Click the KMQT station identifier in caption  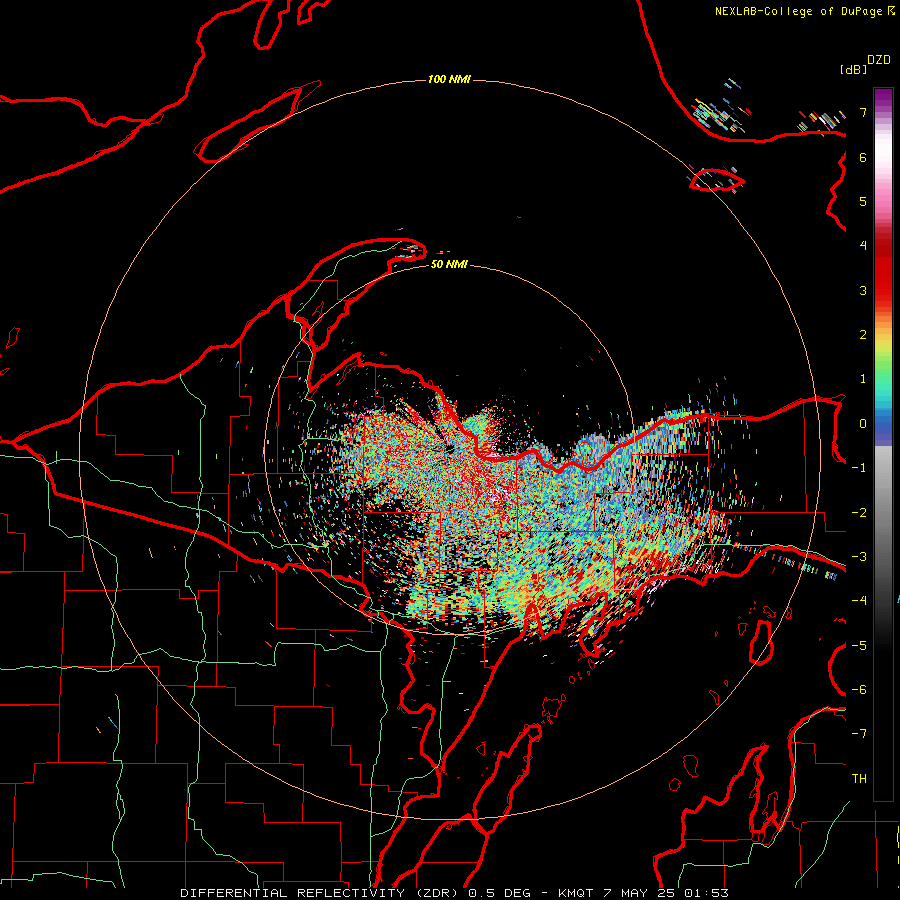point(575,893)
